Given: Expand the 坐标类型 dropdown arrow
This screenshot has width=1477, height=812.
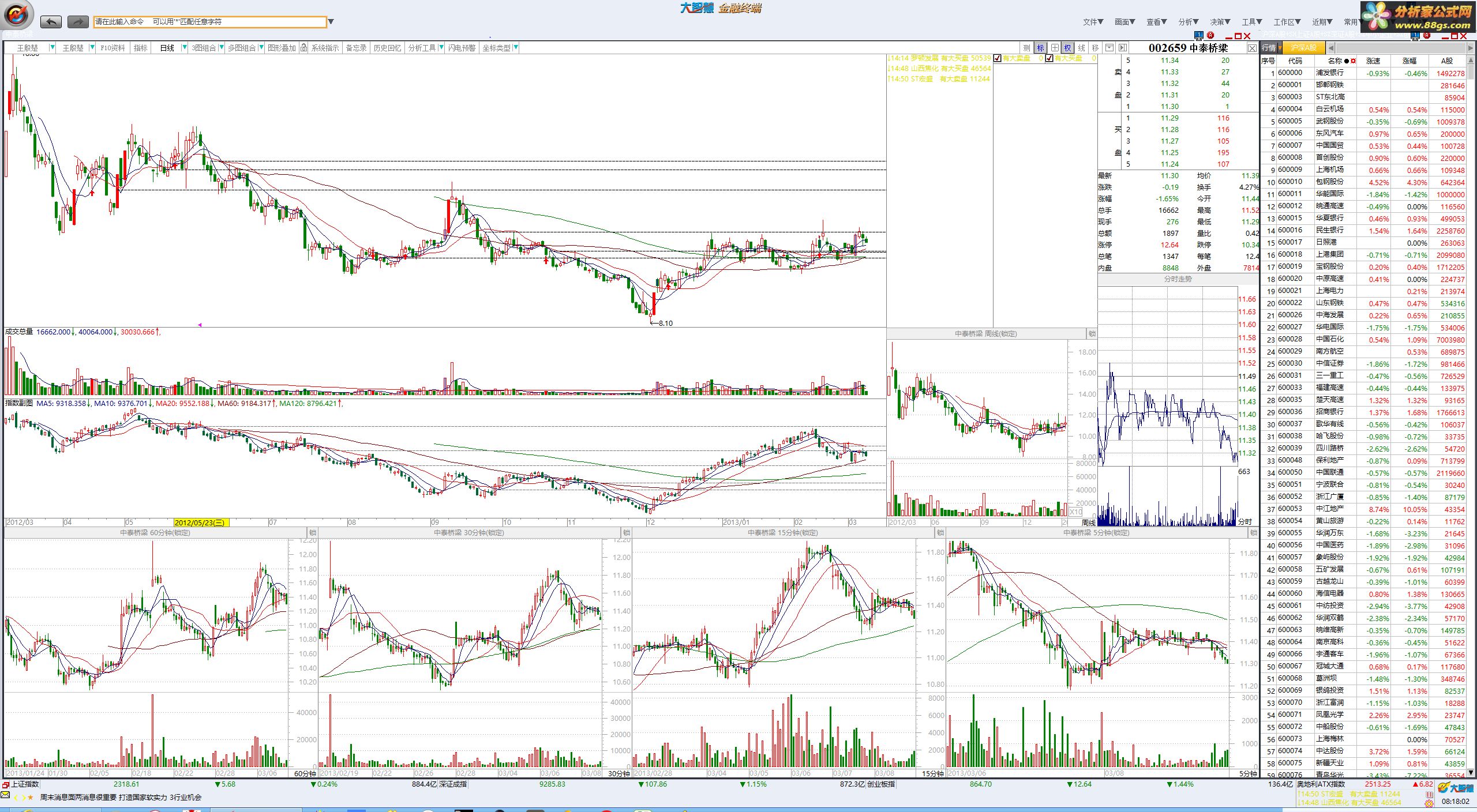Looking at the screenshot, I should point(516,48).
